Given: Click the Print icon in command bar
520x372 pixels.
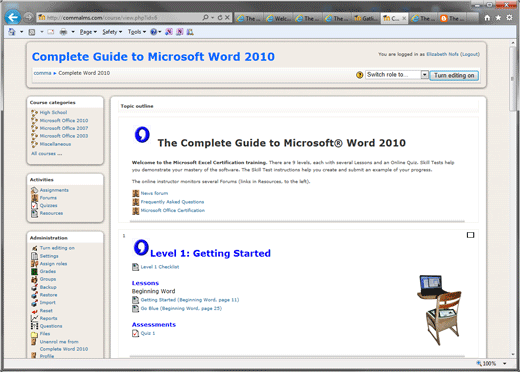Looking at the screenshot, I should (x=63, y=32).
